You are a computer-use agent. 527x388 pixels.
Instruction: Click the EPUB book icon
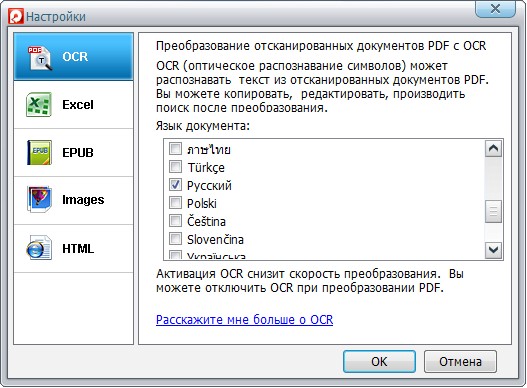39,152
